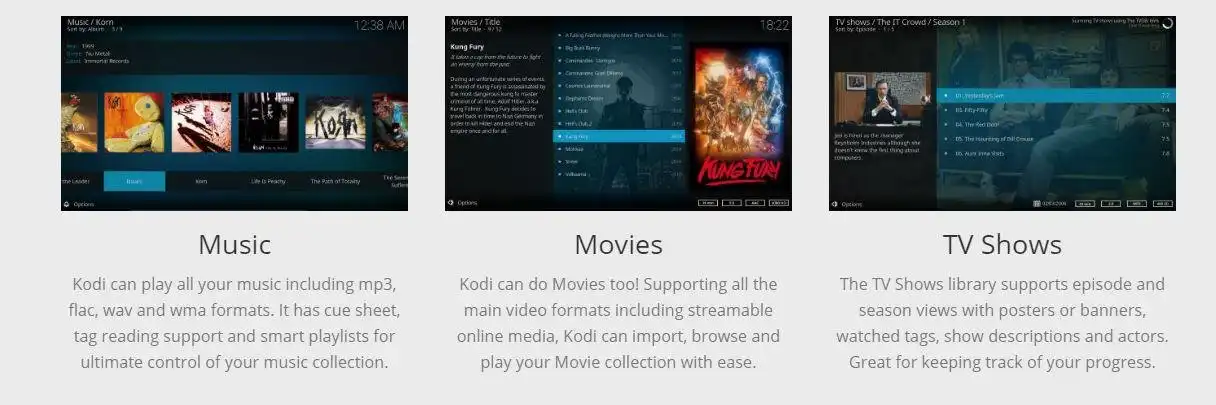Open the Movies heading
The width and height of the screenshot is (1216, 405).
point(618,245)
